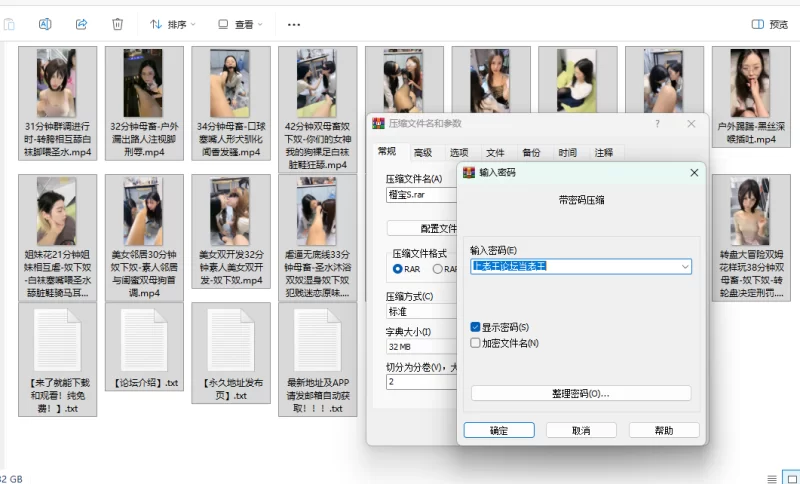
Task: Enable the 加密文件名 checkbox
Action: click(x=475, y=343)
